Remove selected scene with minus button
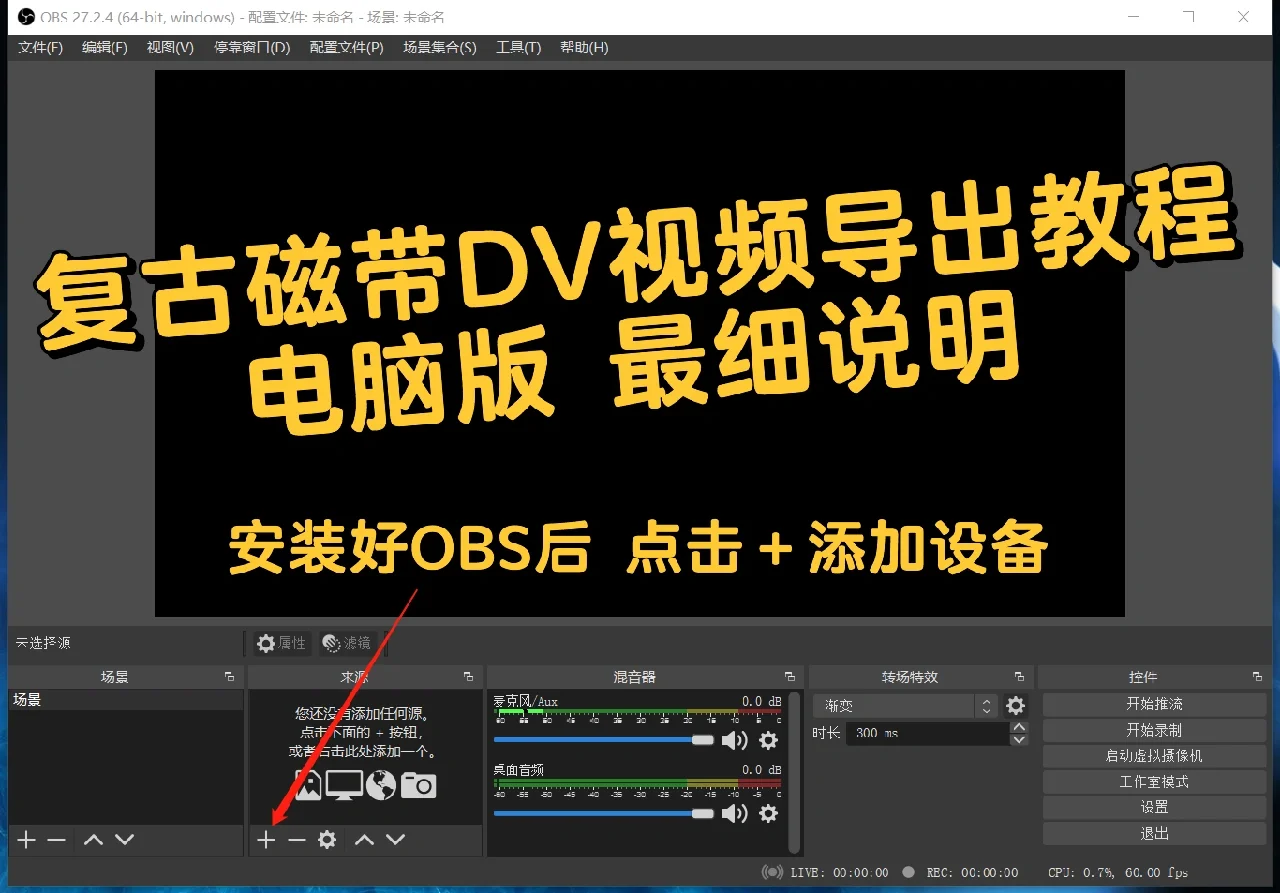The width and height of the screenshot is (1280, 893). pos(57,840)
